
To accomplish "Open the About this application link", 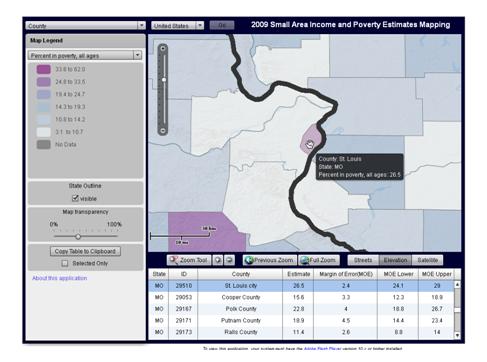I will pyautogui.click(x=60, y=278).
